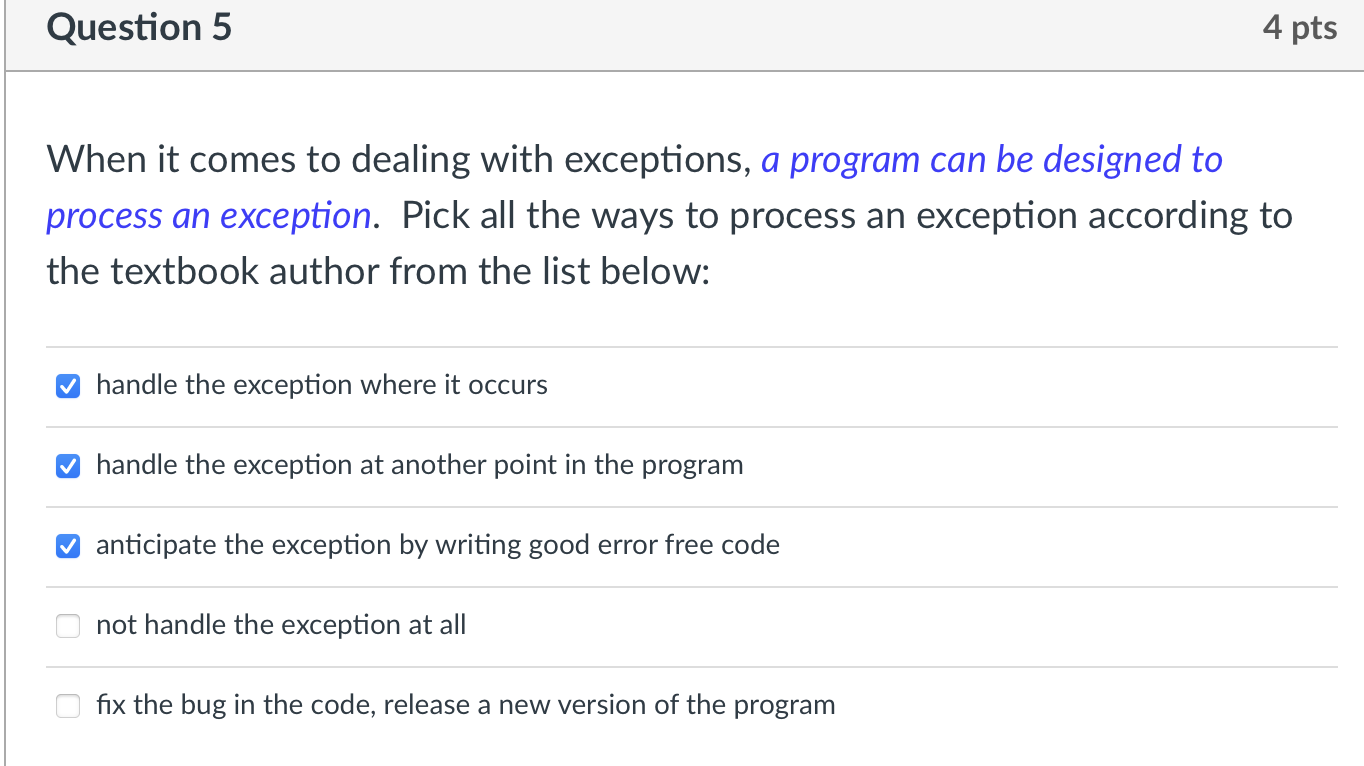This screenshot has width=1364, height=766.
Task: Click the 'Question 5' heading
Action: click(x=139, y=28)
